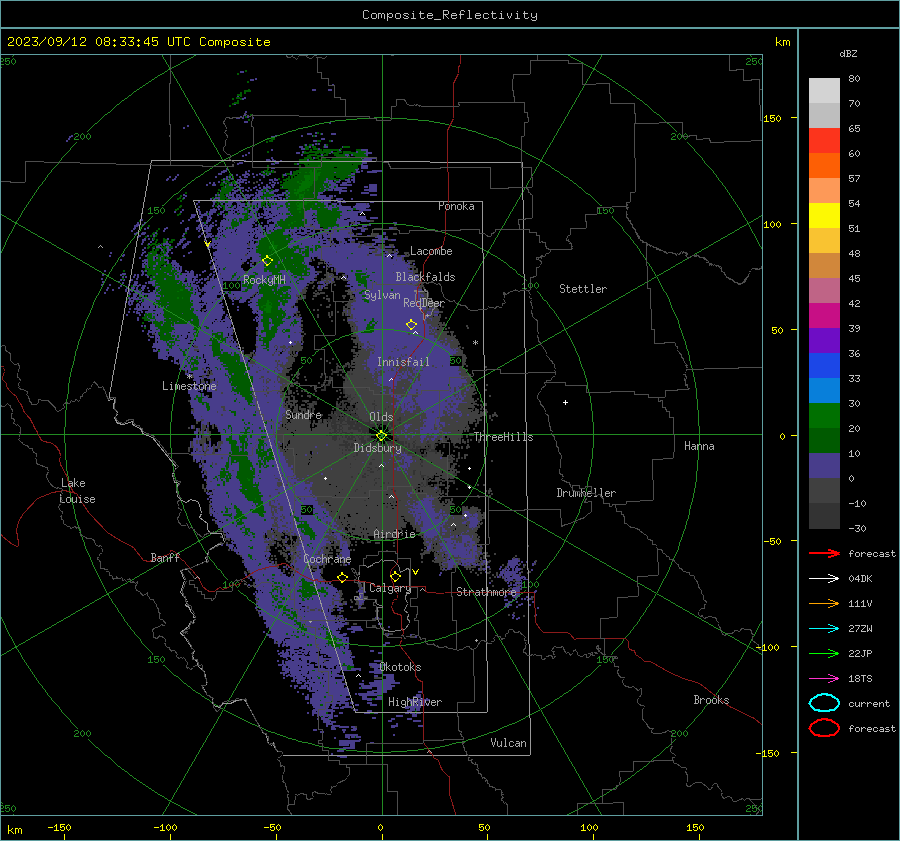900x841 pixels.
Task: Click the Okotoks label
Action: click(x=400, y=667)
